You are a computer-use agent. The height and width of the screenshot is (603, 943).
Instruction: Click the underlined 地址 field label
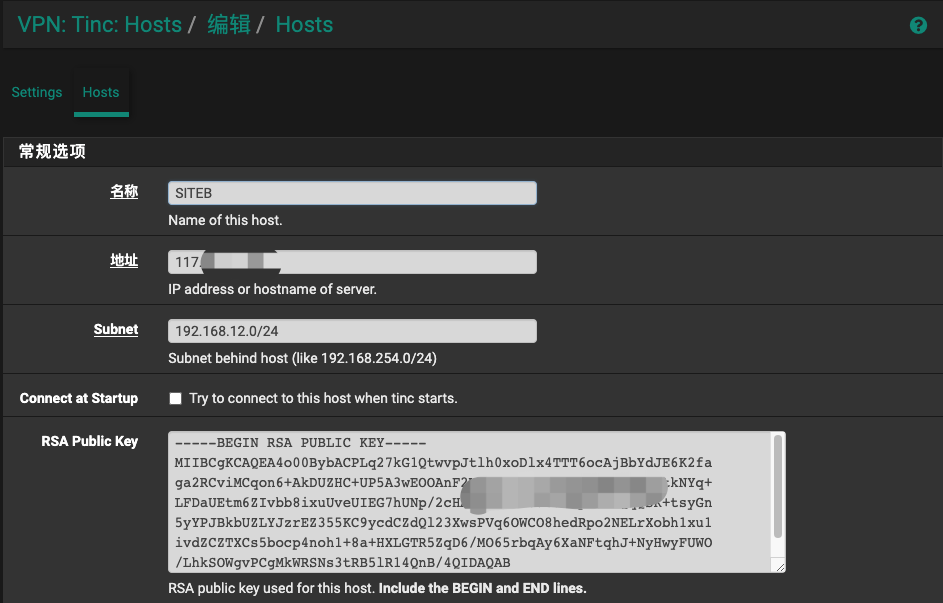[x=124, y=260]
